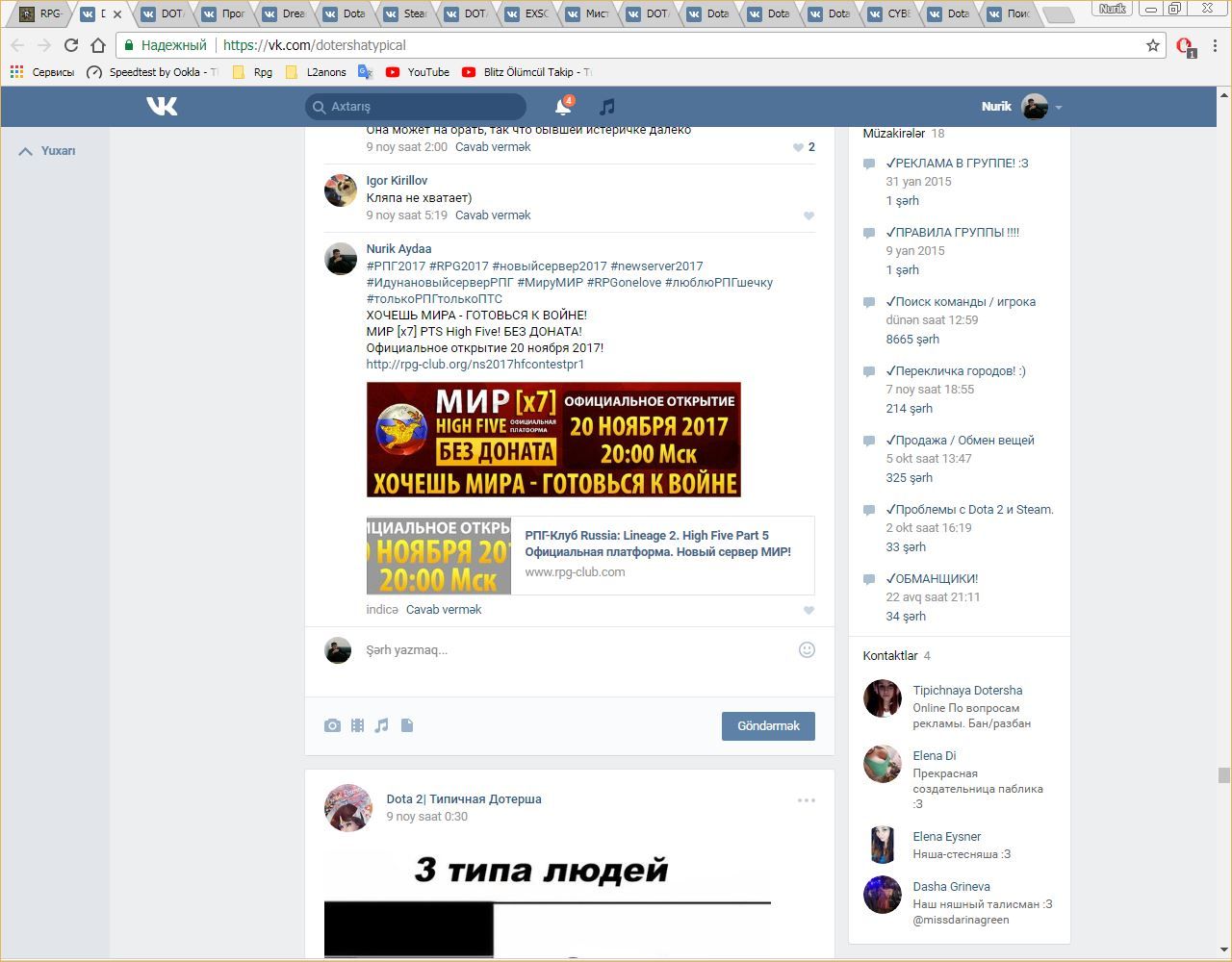Open the rpg-club.org ns2017hfcontestpr1 link
The height and width of the screenshot is (962, 1232).
[x=475, y=365]
